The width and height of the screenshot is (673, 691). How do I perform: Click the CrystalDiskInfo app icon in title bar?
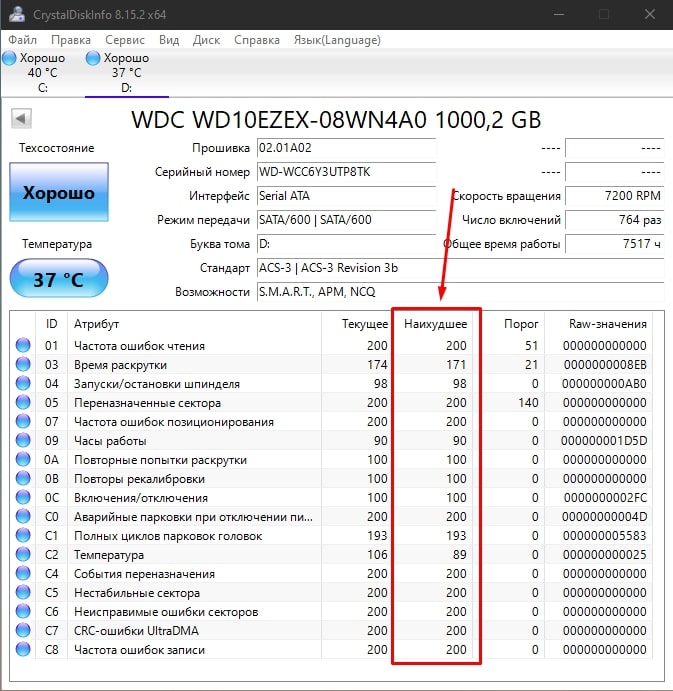point(17,14)
